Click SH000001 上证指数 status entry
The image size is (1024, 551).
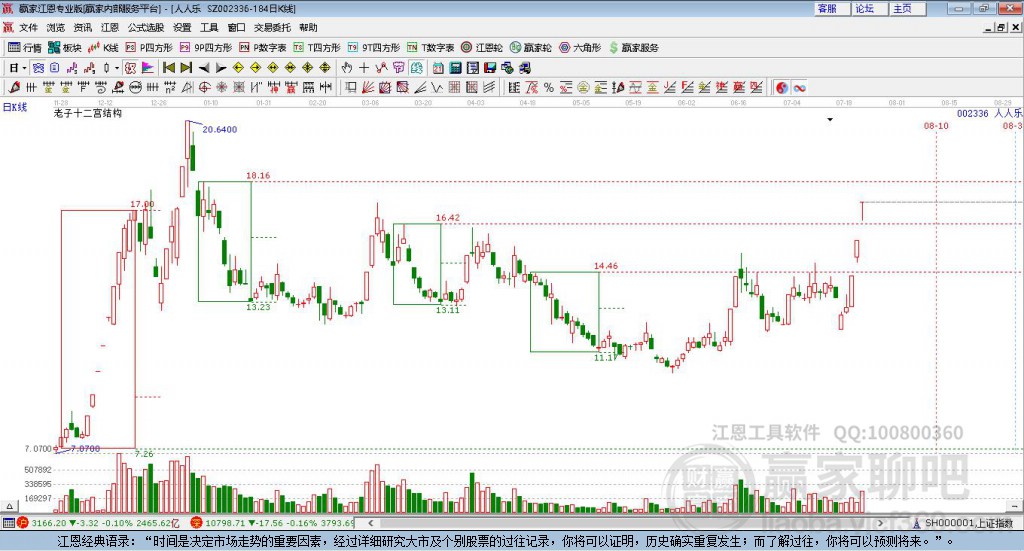[x=964, y=523]
